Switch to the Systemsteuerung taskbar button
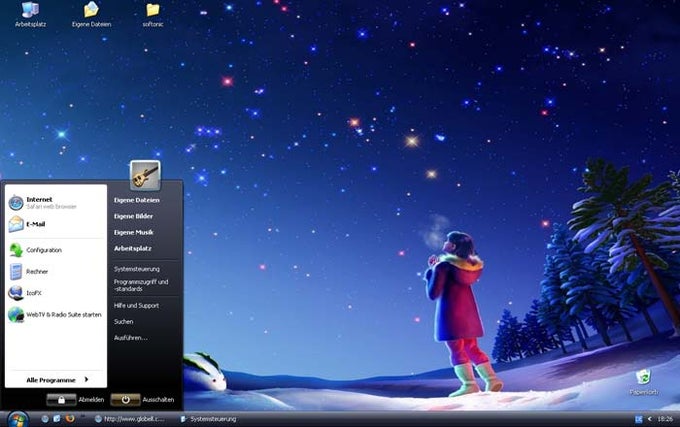The height and width of the screenshot is (427, 680). point(209,419)
